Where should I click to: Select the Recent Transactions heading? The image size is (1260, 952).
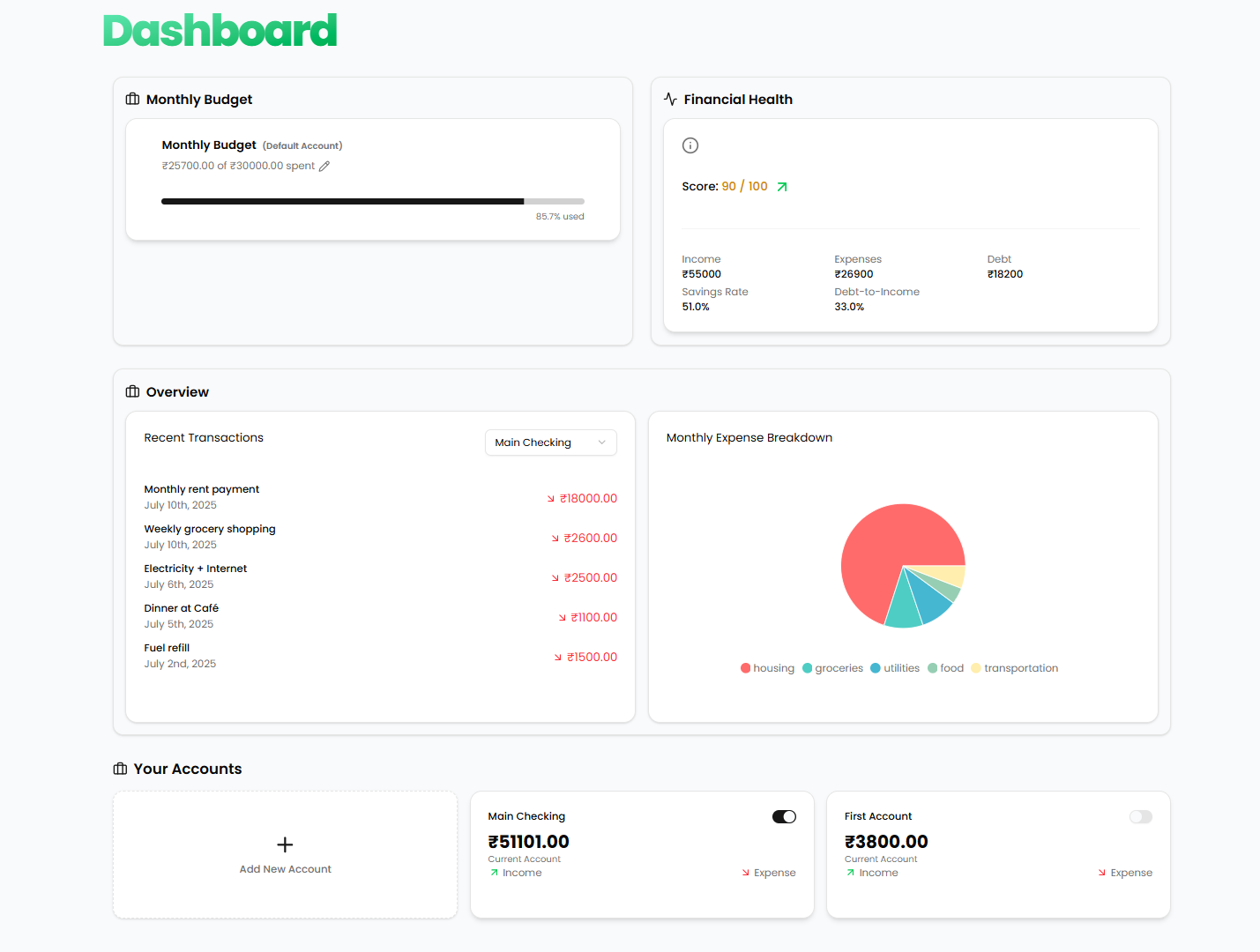click(x=203, y=437)
